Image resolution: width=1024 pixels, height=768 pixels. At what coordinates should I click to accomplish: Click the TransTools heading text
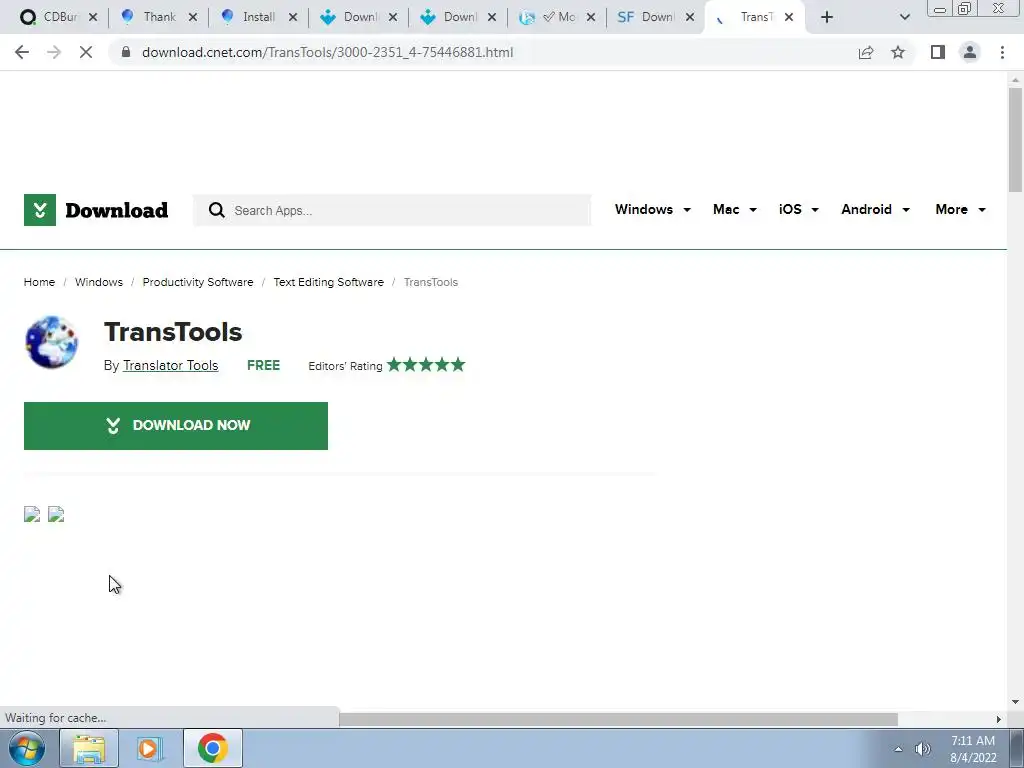pos(173,332)
